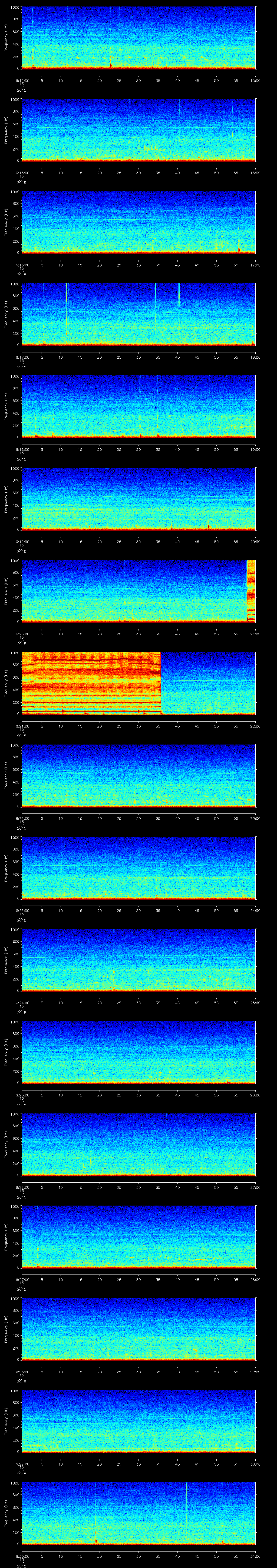Viewport: 277px width, 1568px height.
Task: Click the "6:30:00" start time label
Action: (x=22, y=1556)
